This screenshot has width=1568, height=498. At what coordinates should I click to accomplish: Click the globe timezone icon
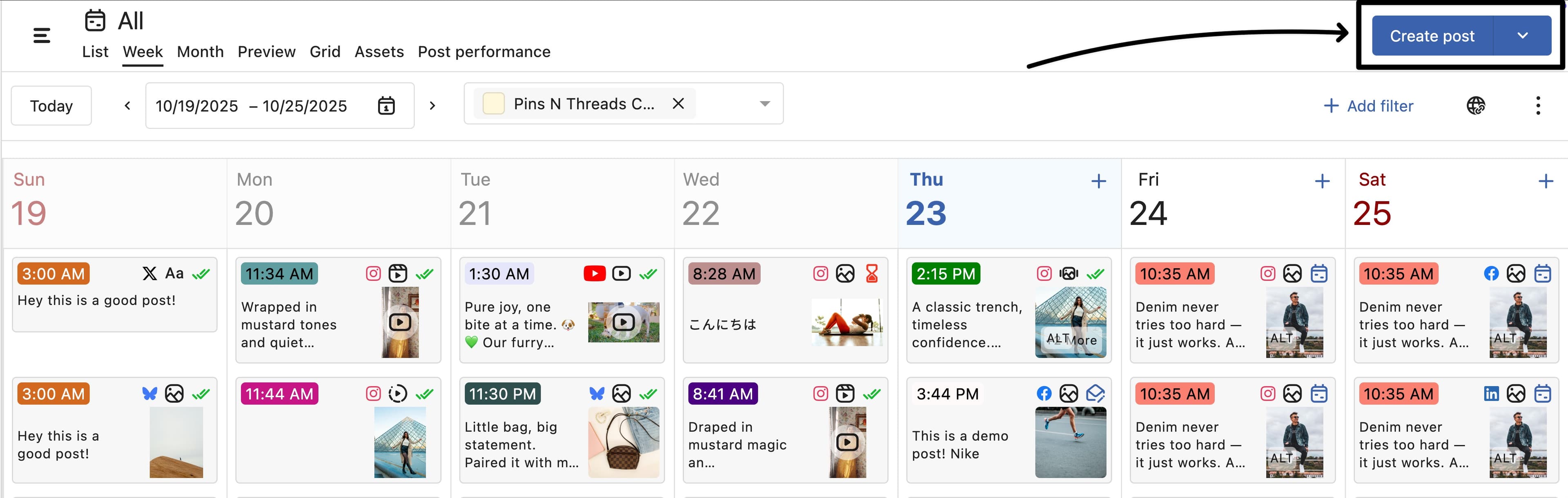point(1475,106)
